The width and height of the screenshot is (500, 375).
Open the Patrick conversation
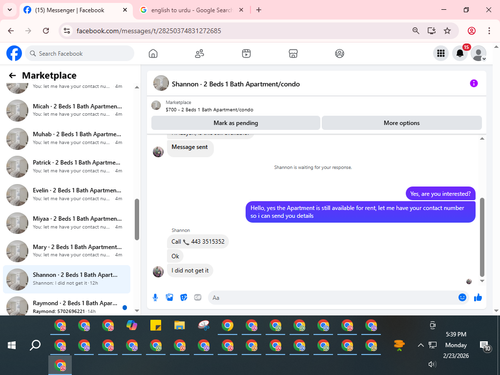click(67, 166)
